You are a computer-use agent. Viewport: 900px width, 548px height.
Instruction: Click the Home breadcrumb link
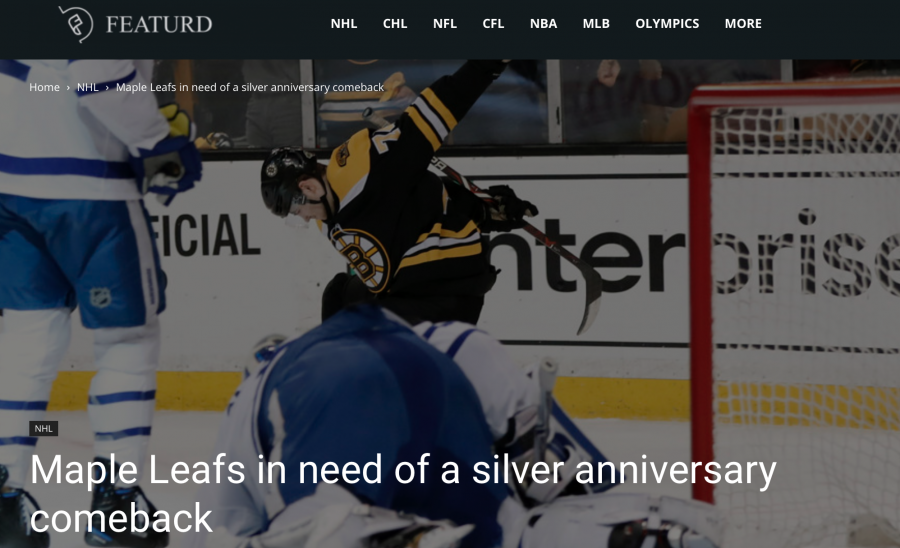click(x=44, y=87)
